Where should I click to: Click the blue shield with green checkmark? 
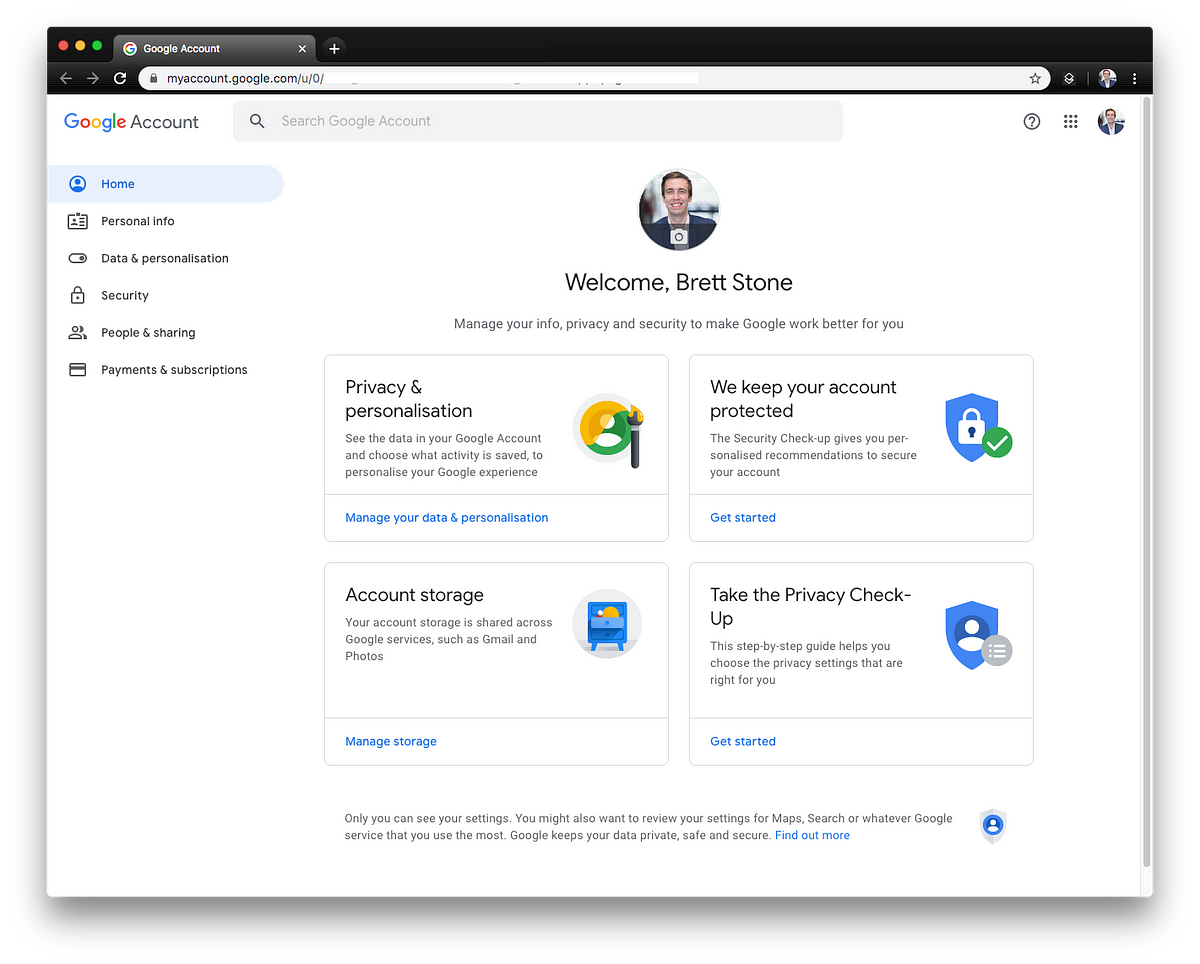tap(978, 428)
